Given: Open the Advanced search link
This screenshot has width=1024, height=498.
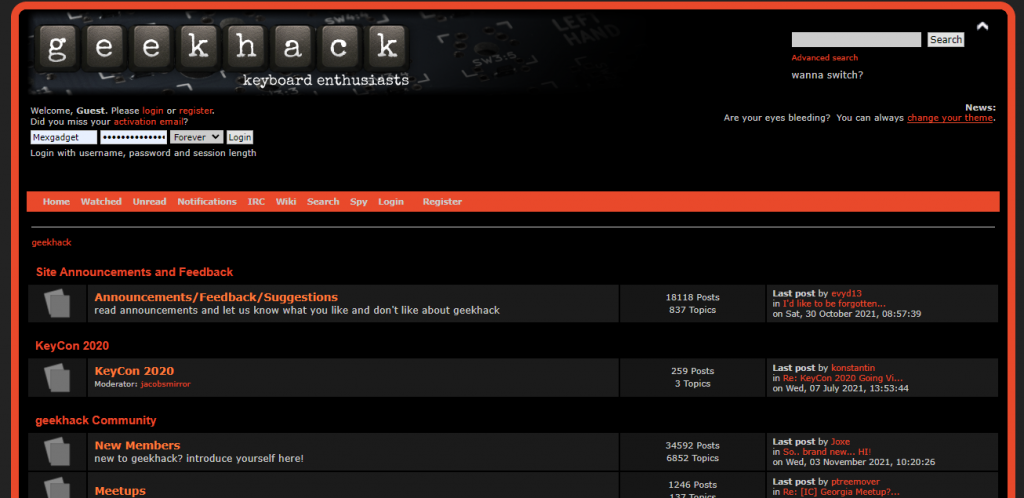Looking at the screenshot, I should (x=825, y=58).
